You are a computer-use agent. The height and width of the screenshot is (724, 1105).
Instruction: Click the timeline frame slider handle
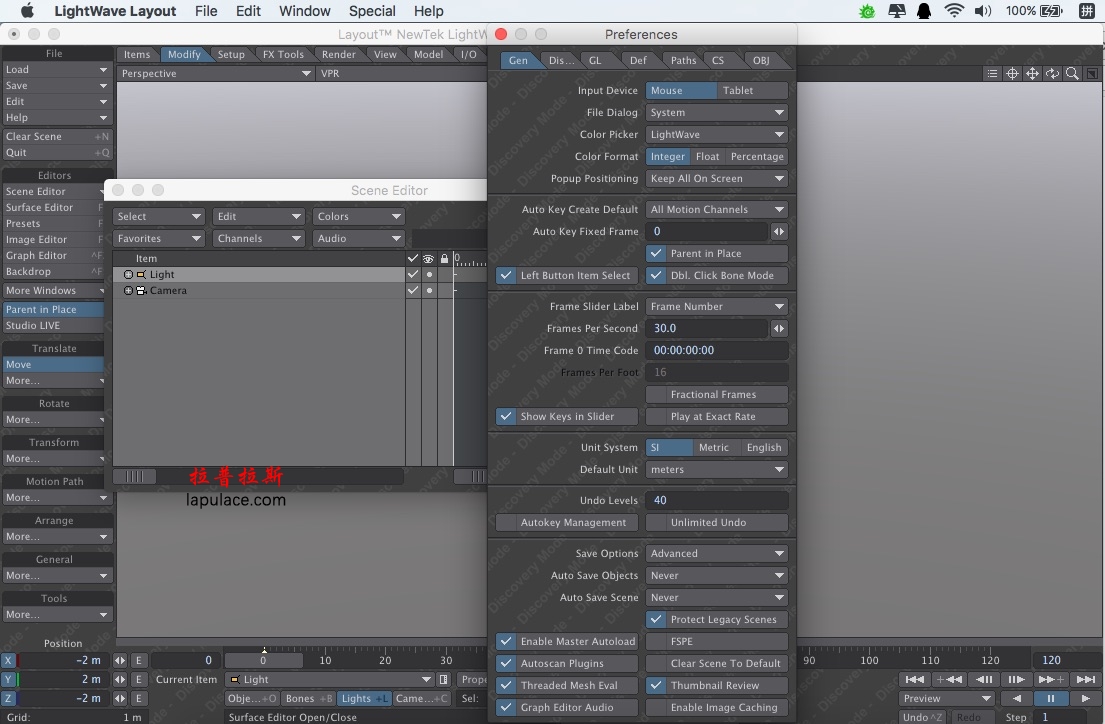(x=264, y=661)
